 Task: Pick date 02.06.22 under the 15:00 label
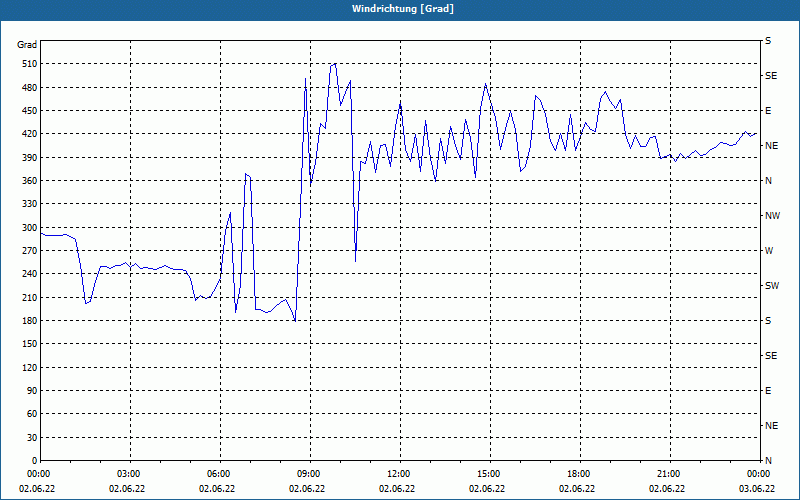487,489
